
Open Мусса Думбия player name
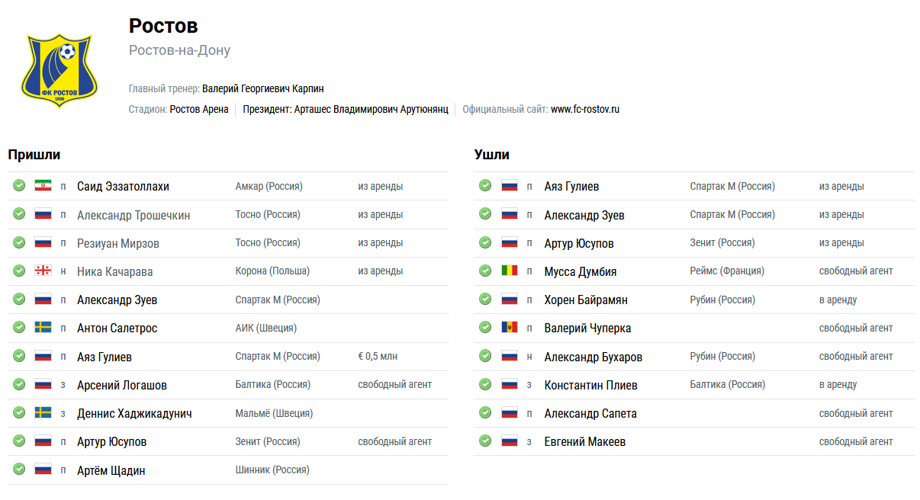coord(580,271)
